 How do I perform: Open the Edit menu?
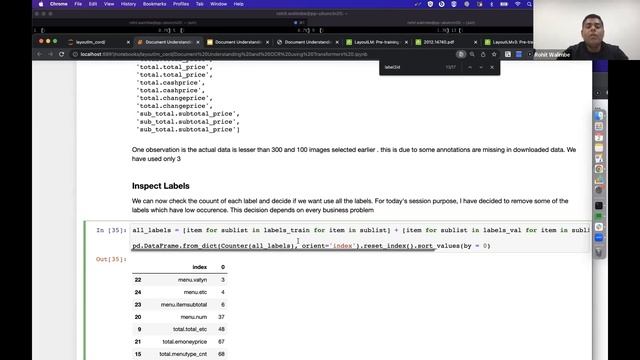93,4
